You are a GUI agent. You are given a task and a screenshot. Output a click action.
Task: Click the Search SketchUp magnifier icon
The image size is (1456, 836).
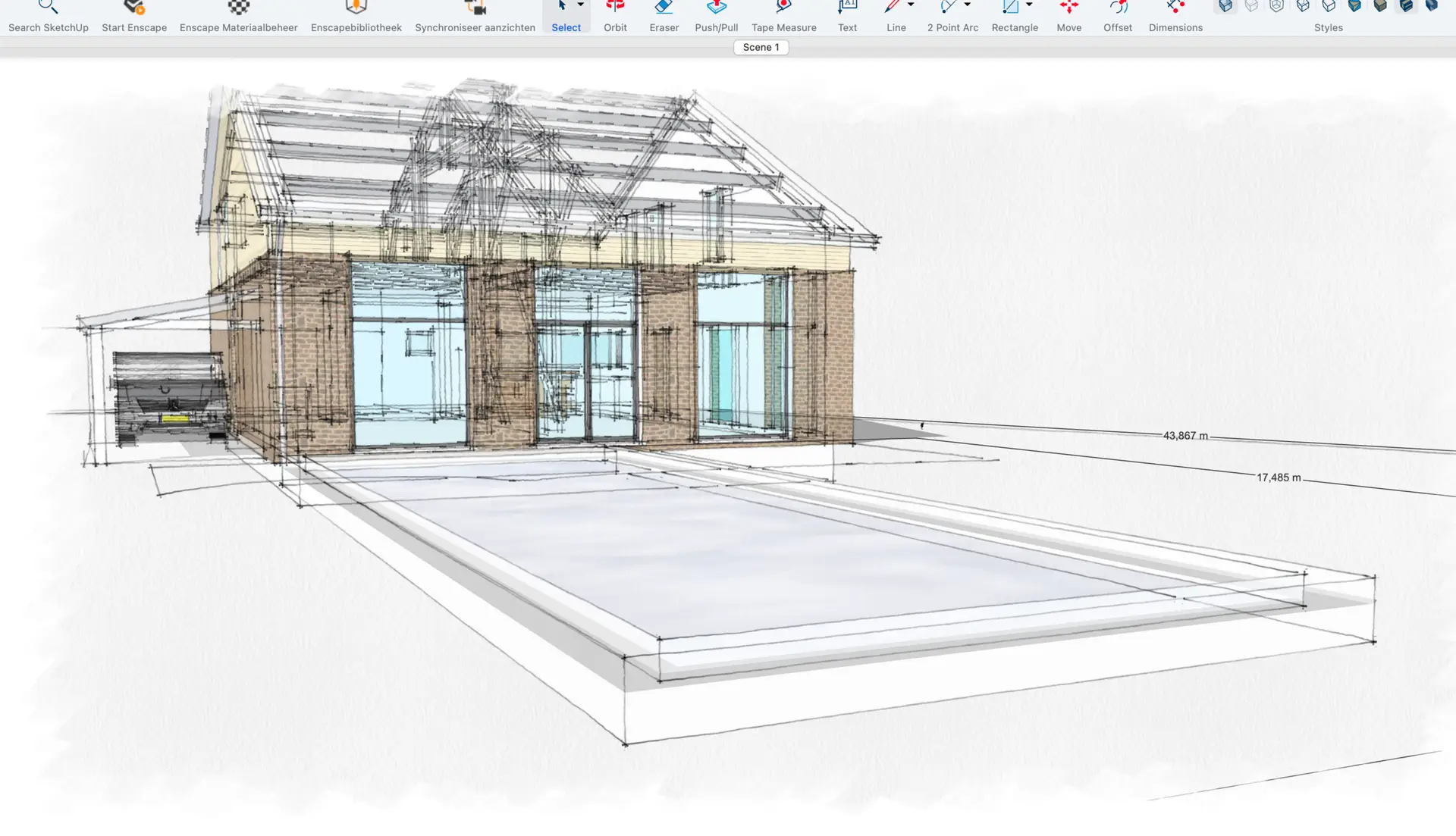(x=48, y=8)
